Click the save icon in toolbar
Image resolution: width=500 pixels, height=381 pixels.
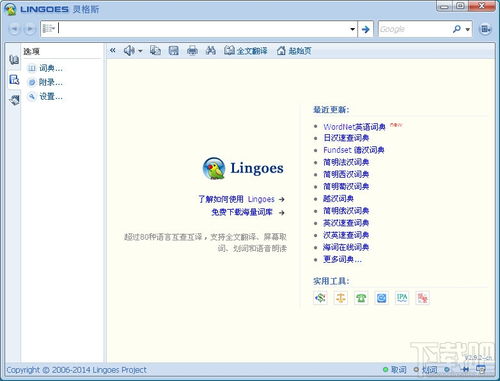pyautogui.click(x=173, y=51)
